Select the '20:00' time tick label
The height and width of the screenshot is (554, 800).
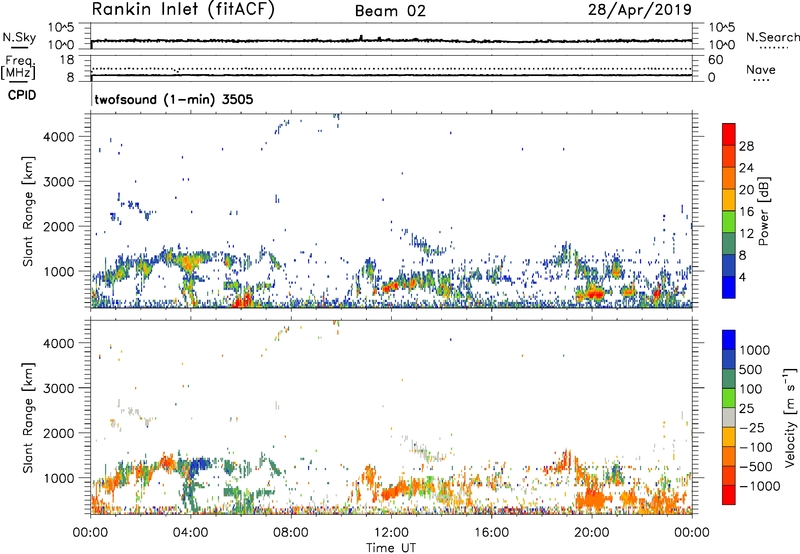coord(591,533)
